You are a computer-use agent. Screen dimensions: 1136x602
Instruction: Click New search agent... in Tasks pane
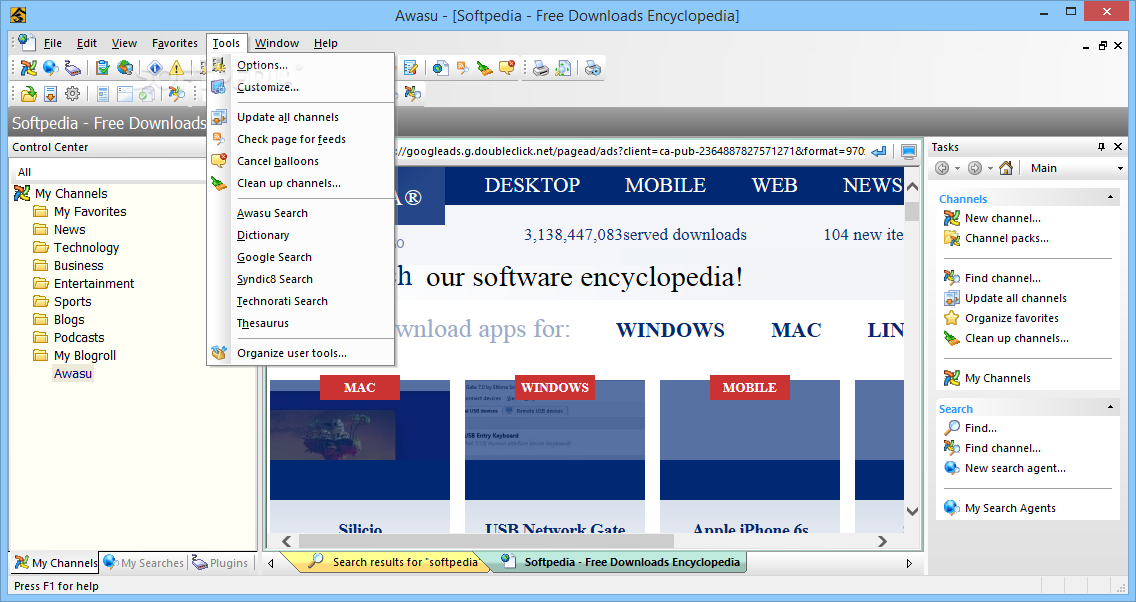coord(1015,468)
